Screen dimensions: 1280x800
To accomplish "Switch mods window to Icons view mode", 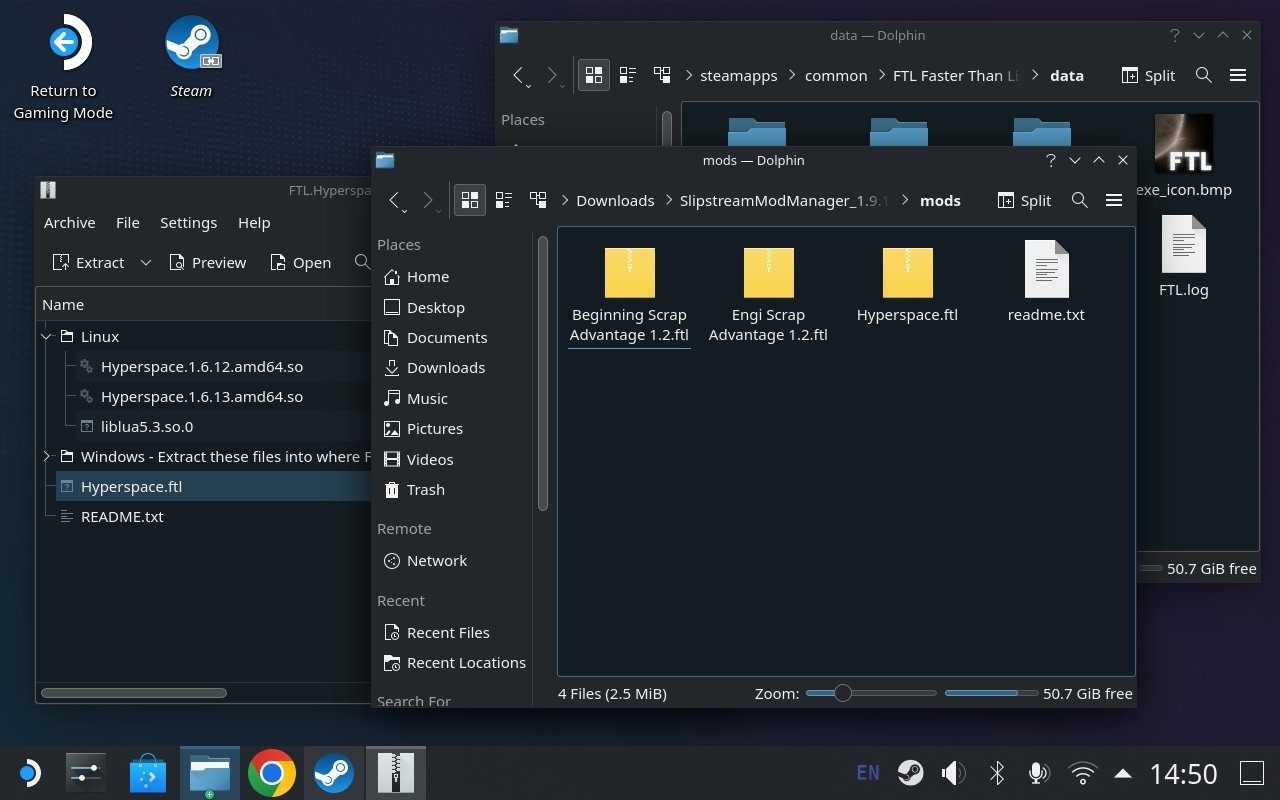I will point(469,200).
